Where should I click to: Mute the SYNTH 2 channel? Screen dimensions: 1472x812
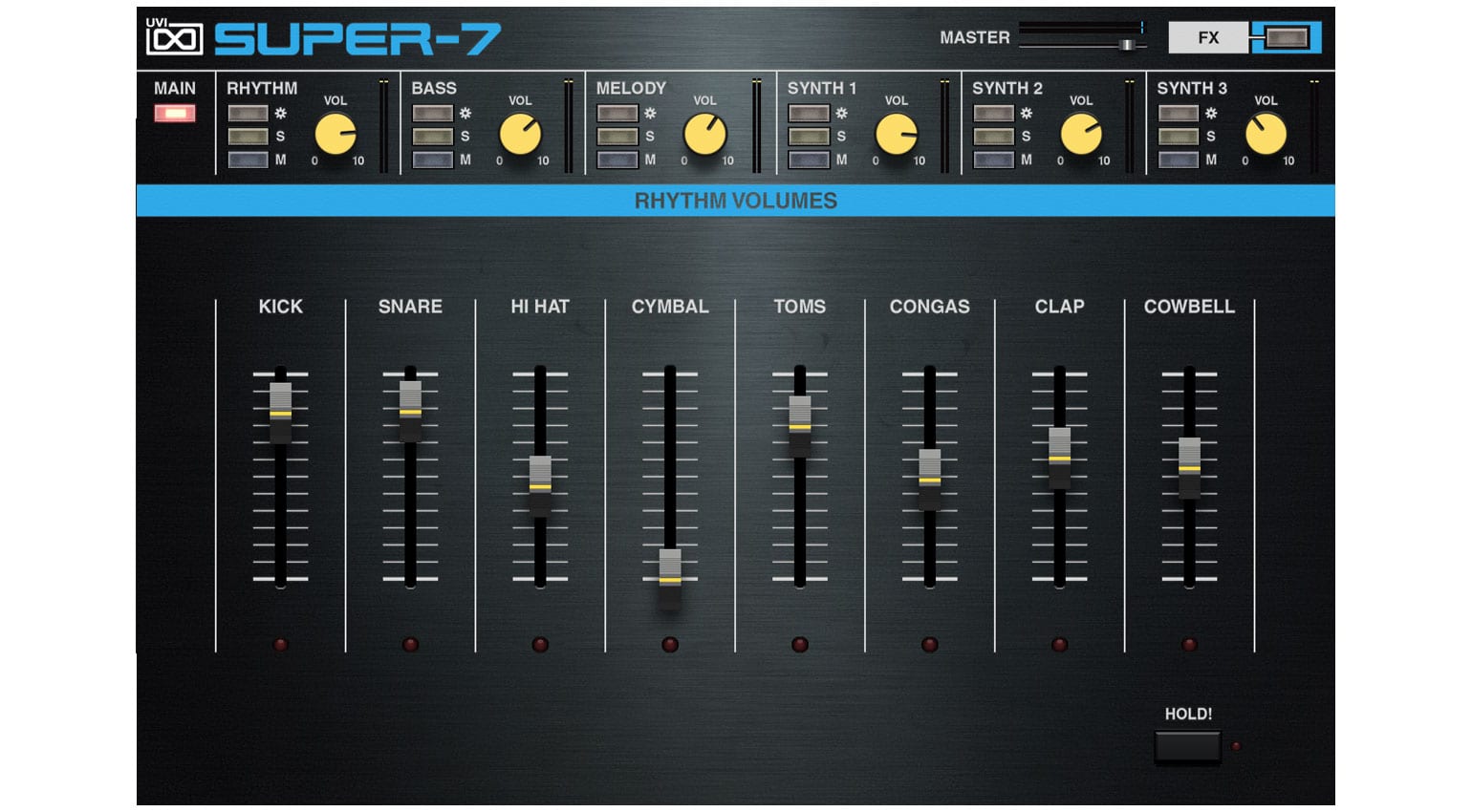pos(993,160)
